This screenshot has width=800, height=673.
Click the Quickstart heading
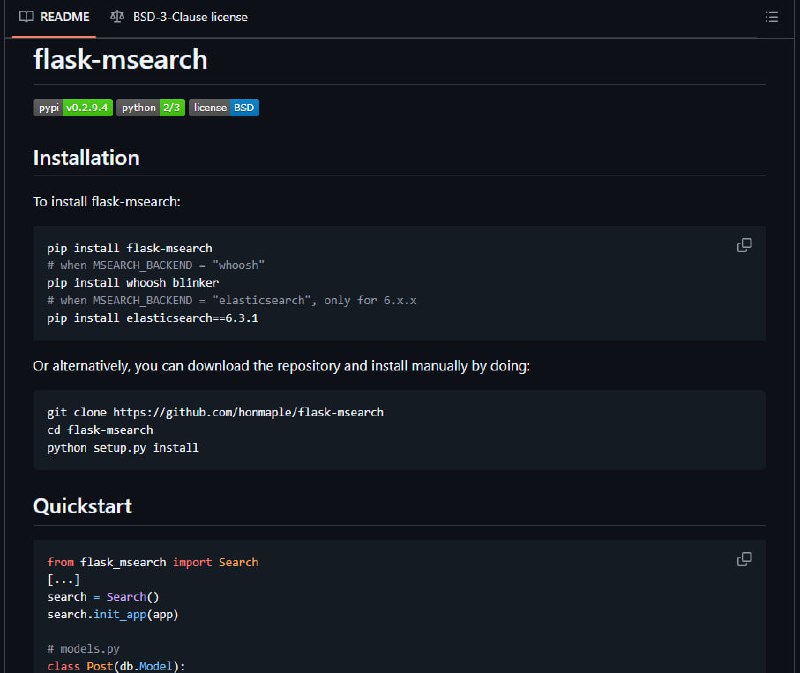tap(83, 506)
